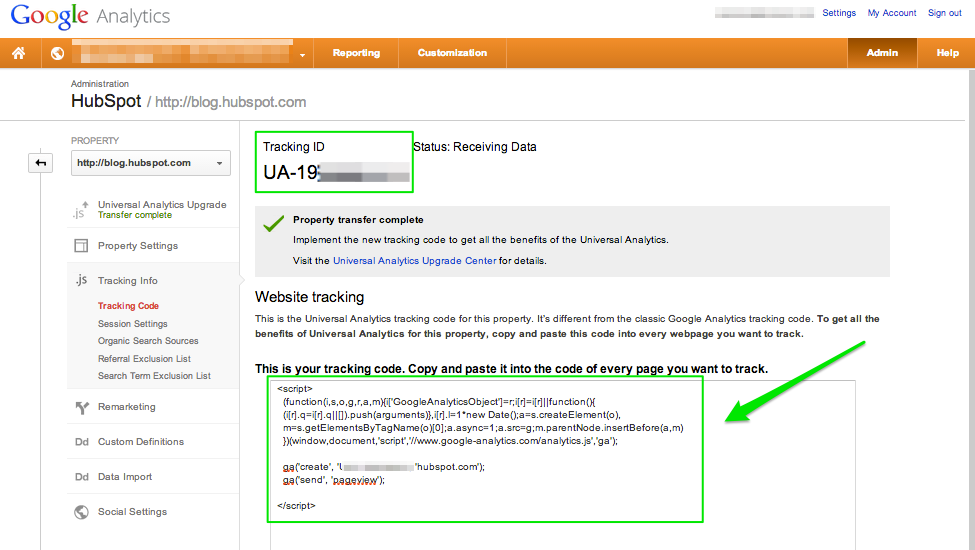Image resolution: width=975 pixels, height=550 pixels.
Task: Click the Remarketing fork icon
Action: 81,407
